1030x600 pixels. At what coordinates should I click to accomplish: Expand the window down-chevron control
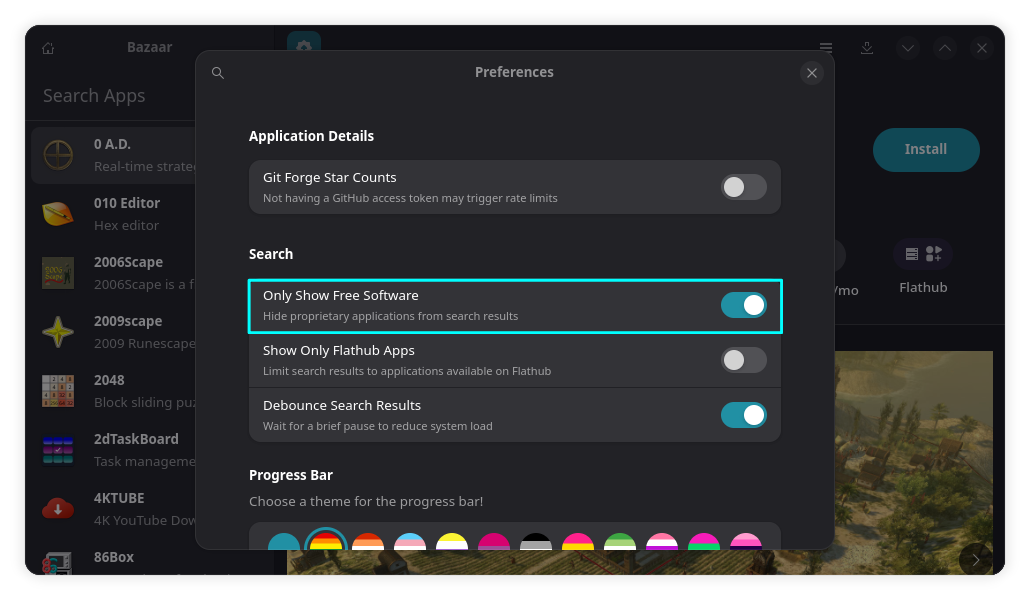pos(907,47)
